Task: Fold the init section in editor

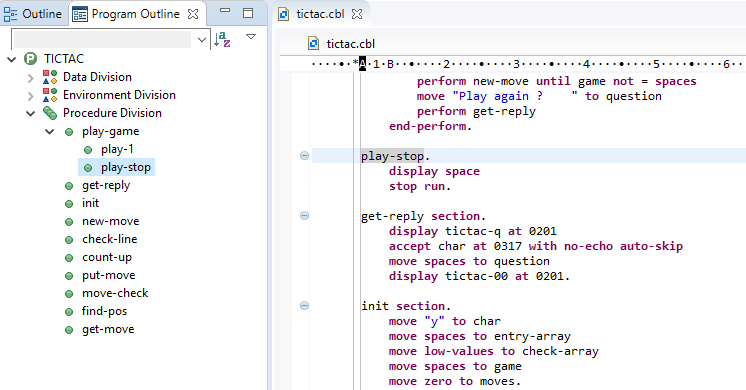Action: click(x=304, y=305)
